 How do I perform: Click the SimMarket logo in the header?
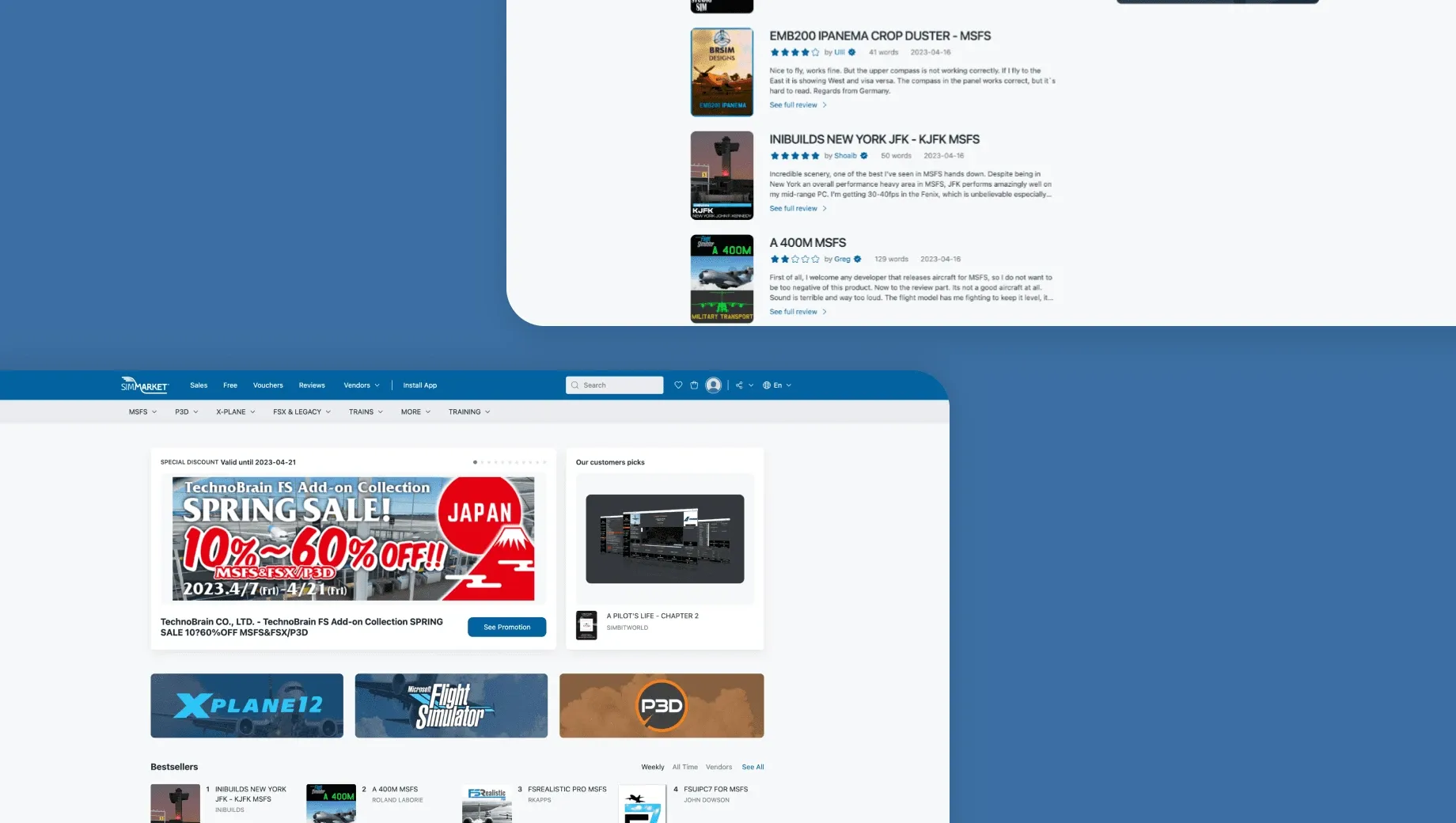point(145,385)
